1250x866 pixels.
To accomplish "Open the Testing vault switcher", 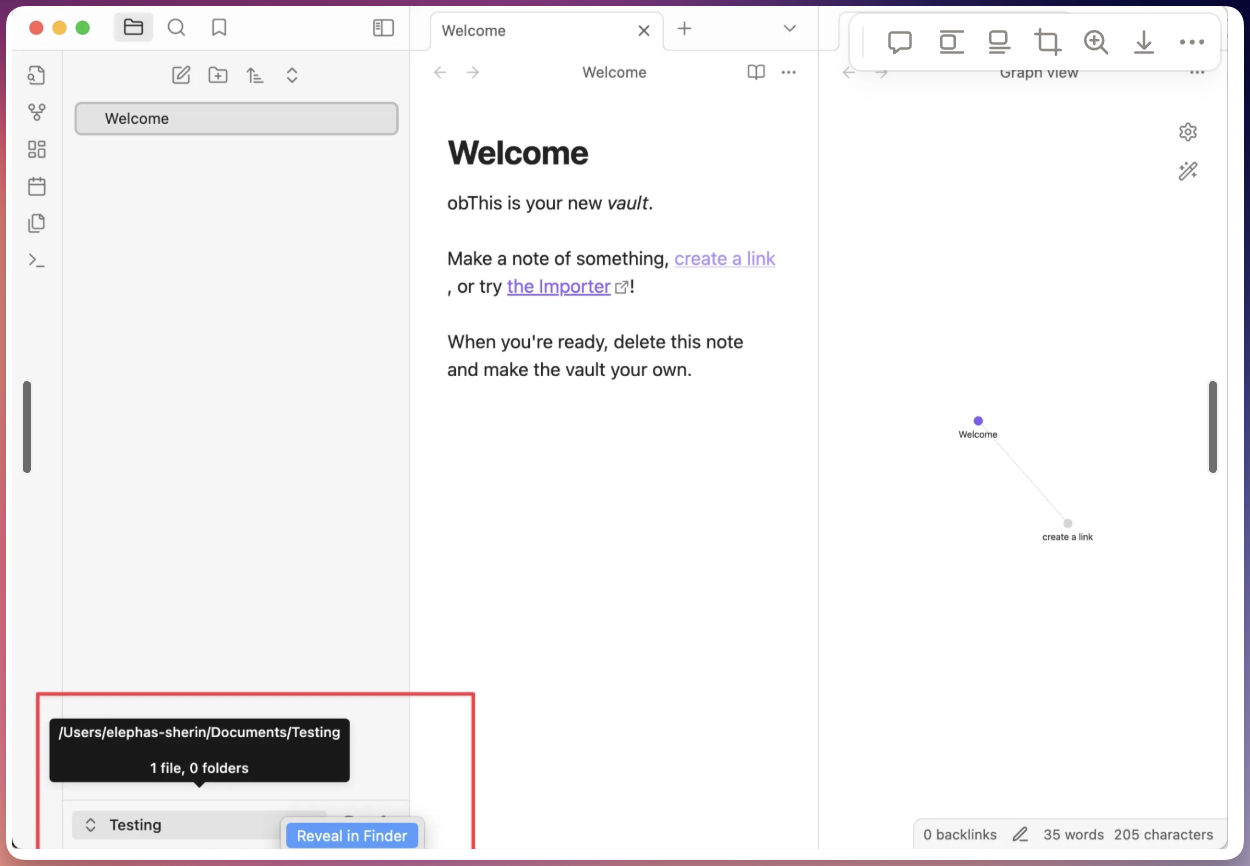I will pyautogui.click(x=199, y=825).
